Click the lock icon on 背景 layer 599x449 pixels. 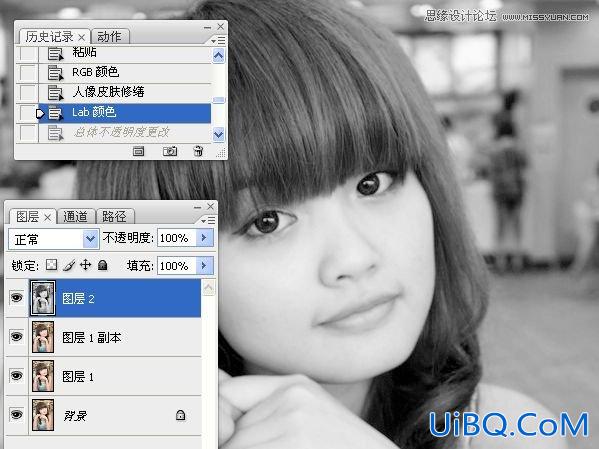point(180,415)
